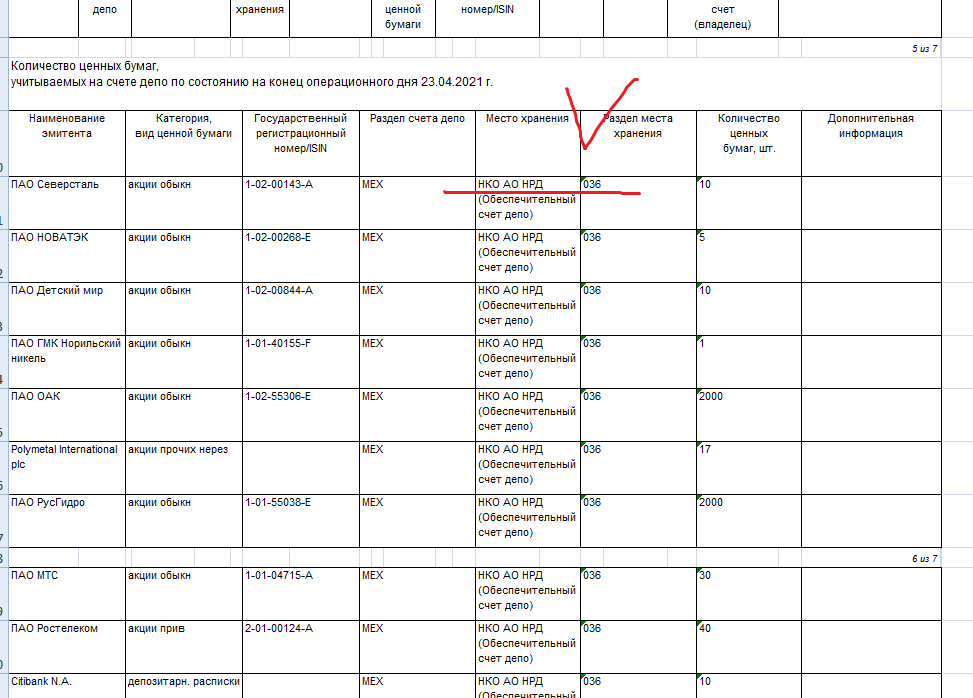Select the cell 'ПАО МТС'
973x698 pixels.
point(67,594)
